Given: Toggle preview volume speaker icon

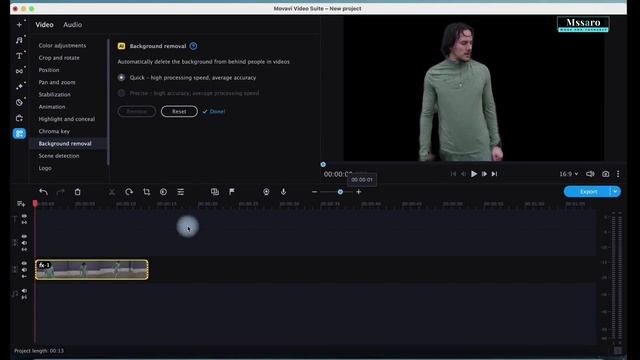Looking at the screenshot, I should coord(590,174).
